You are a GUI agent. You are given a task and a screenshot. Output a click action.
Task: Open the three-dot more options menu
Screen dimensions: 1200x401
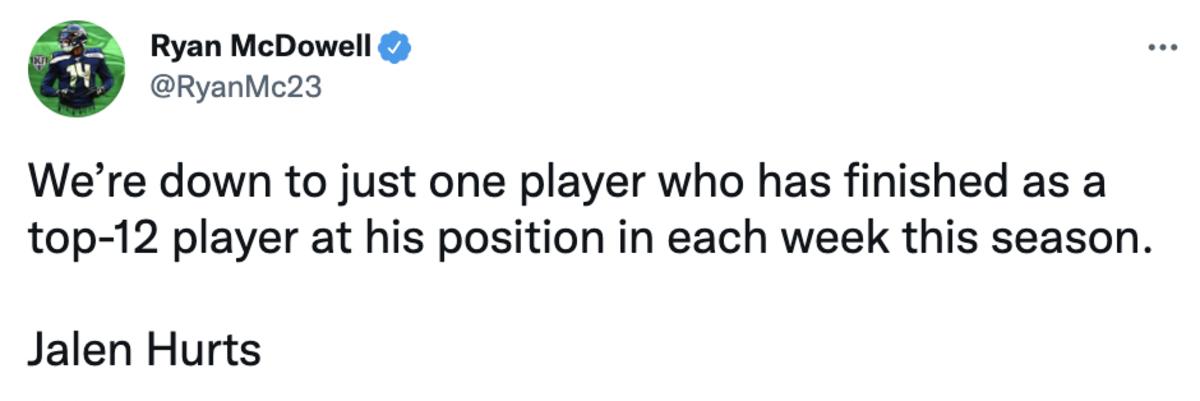[1163, 47]
